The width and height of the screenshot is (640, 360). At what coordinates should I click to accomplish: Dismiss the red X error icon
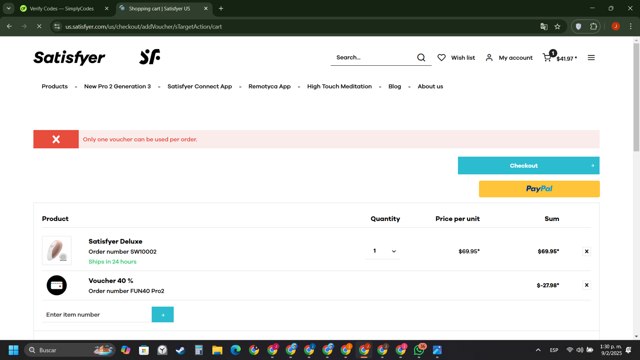click(x=56, y=139)
